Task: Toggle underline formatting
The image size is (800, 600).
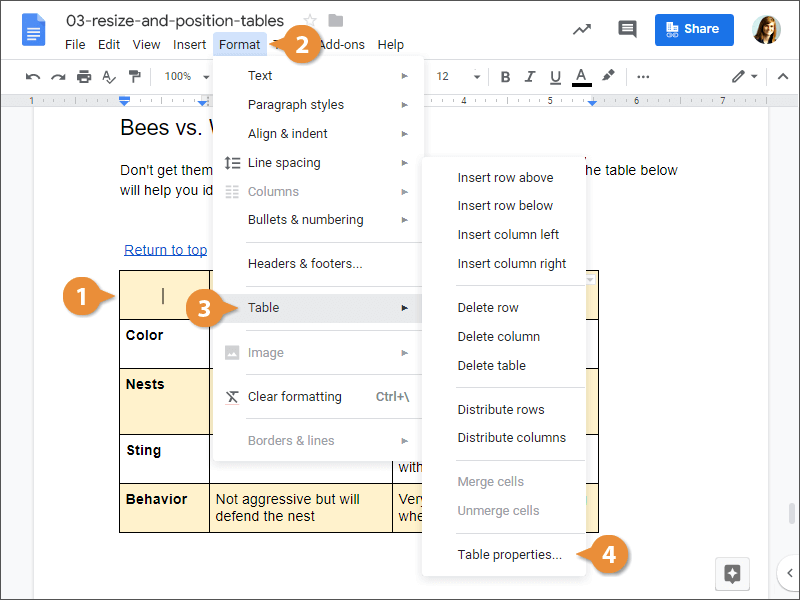Action: [556, 76]
